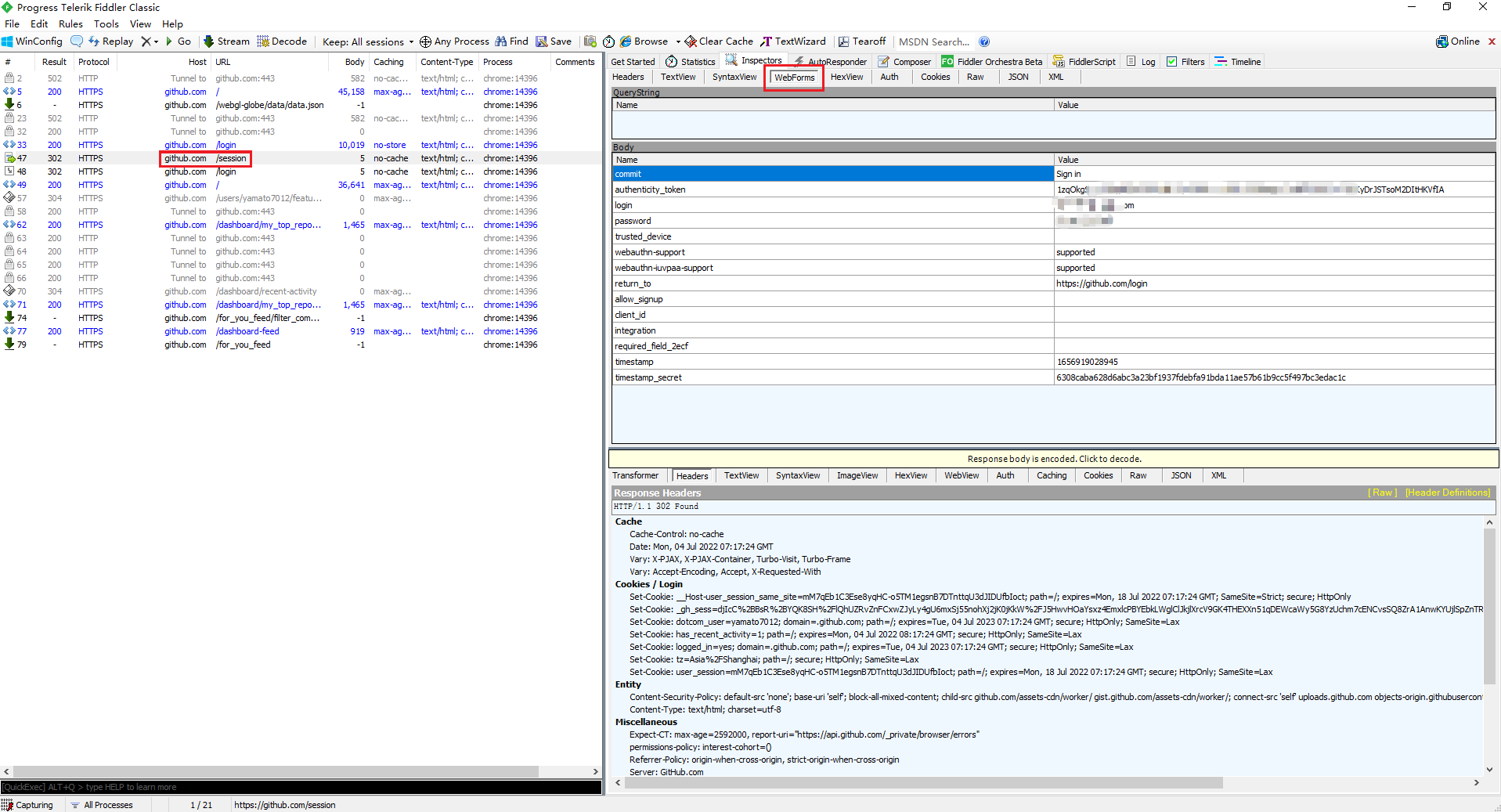This screenshot has height=812, width=1501.
Task: Switch to the Statistics tab
Action: click(691, 61)
